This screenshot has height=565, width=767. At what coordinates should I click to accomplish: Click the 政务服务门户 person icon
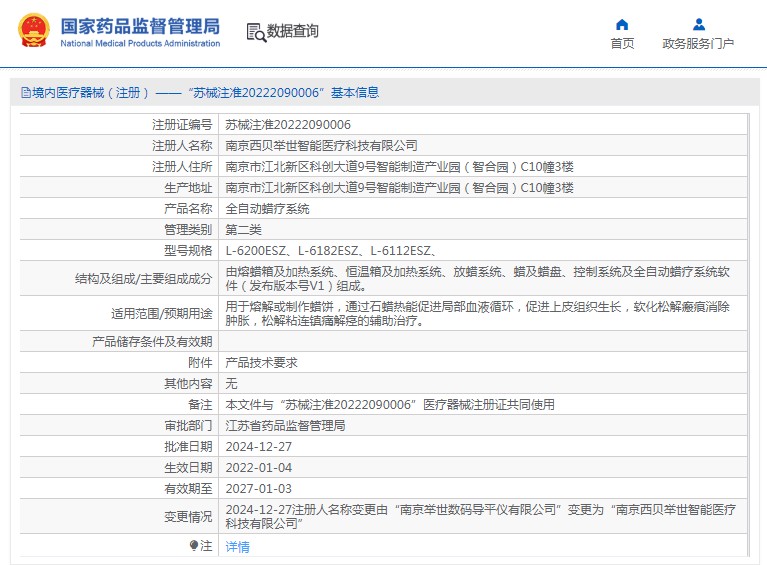(698, 24)
